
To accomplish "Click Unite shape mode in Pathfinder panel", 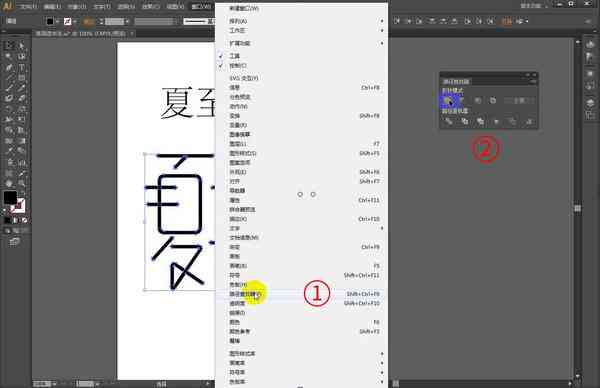I will (x=447, y=101).
